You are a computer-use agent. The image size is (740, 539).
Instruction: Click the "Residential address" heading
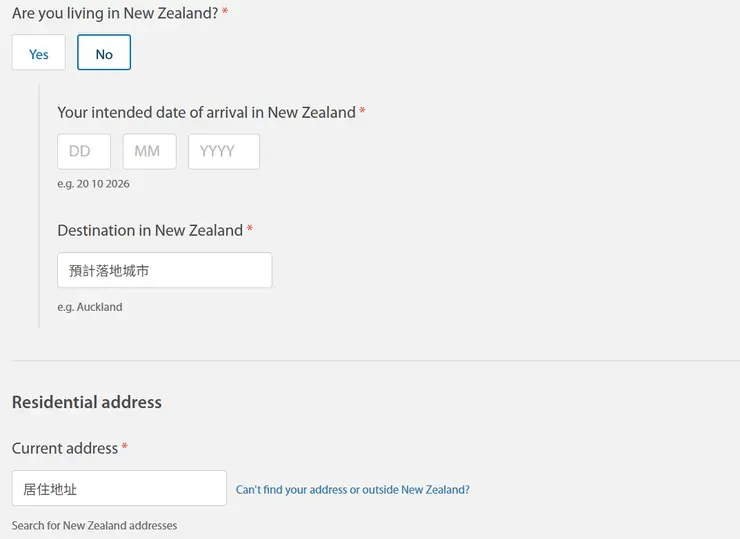(87, 402)
